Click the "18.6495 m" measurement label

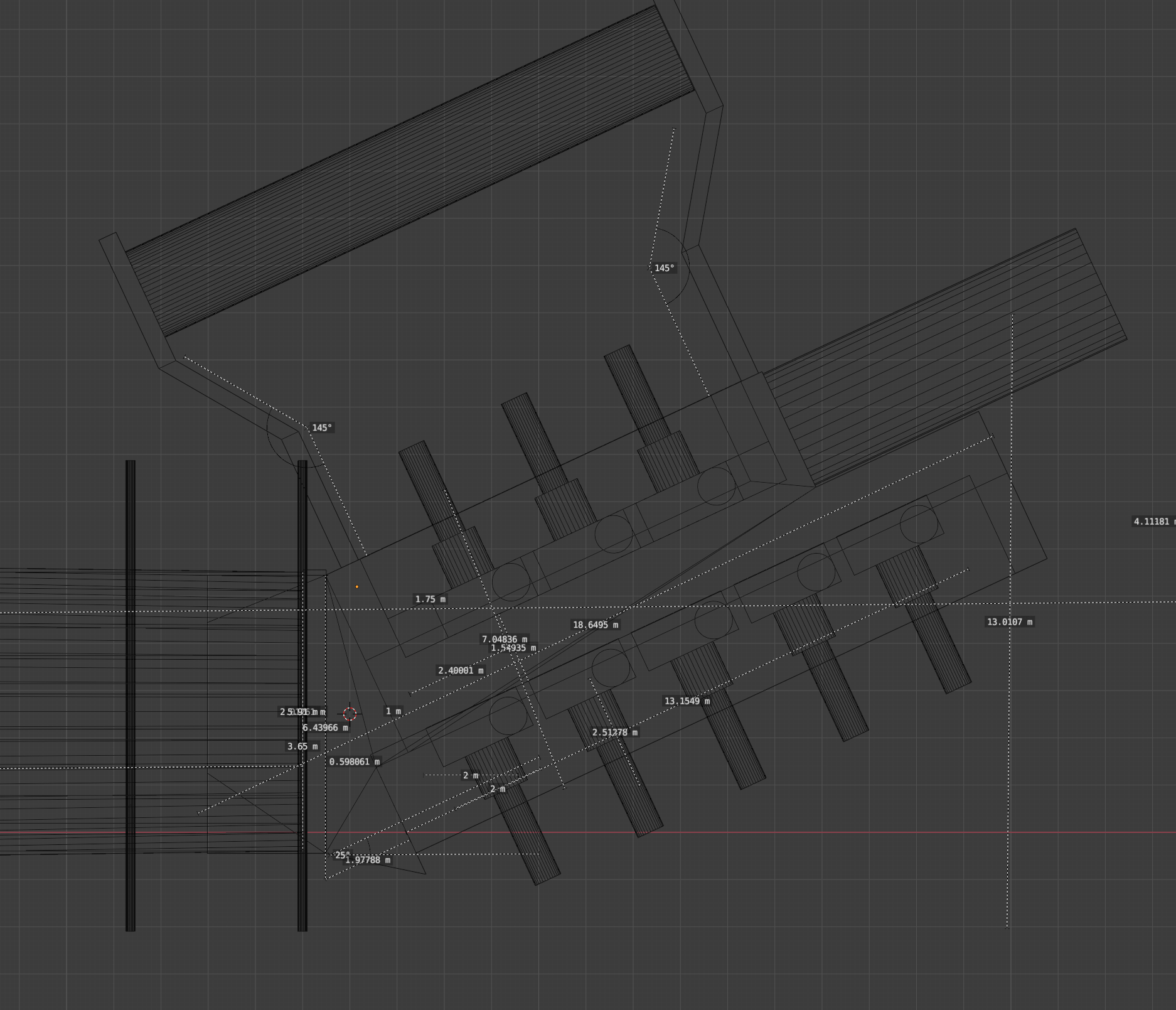tap(596, 625)
